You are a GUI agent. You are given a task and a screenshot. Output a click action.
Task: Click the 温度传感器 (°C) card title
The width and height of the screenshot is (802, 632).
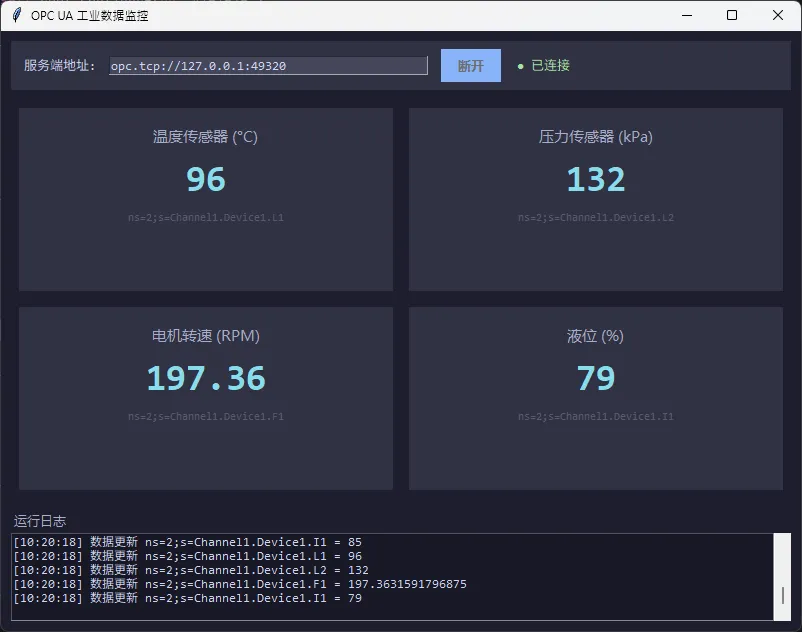coord(205,137)
